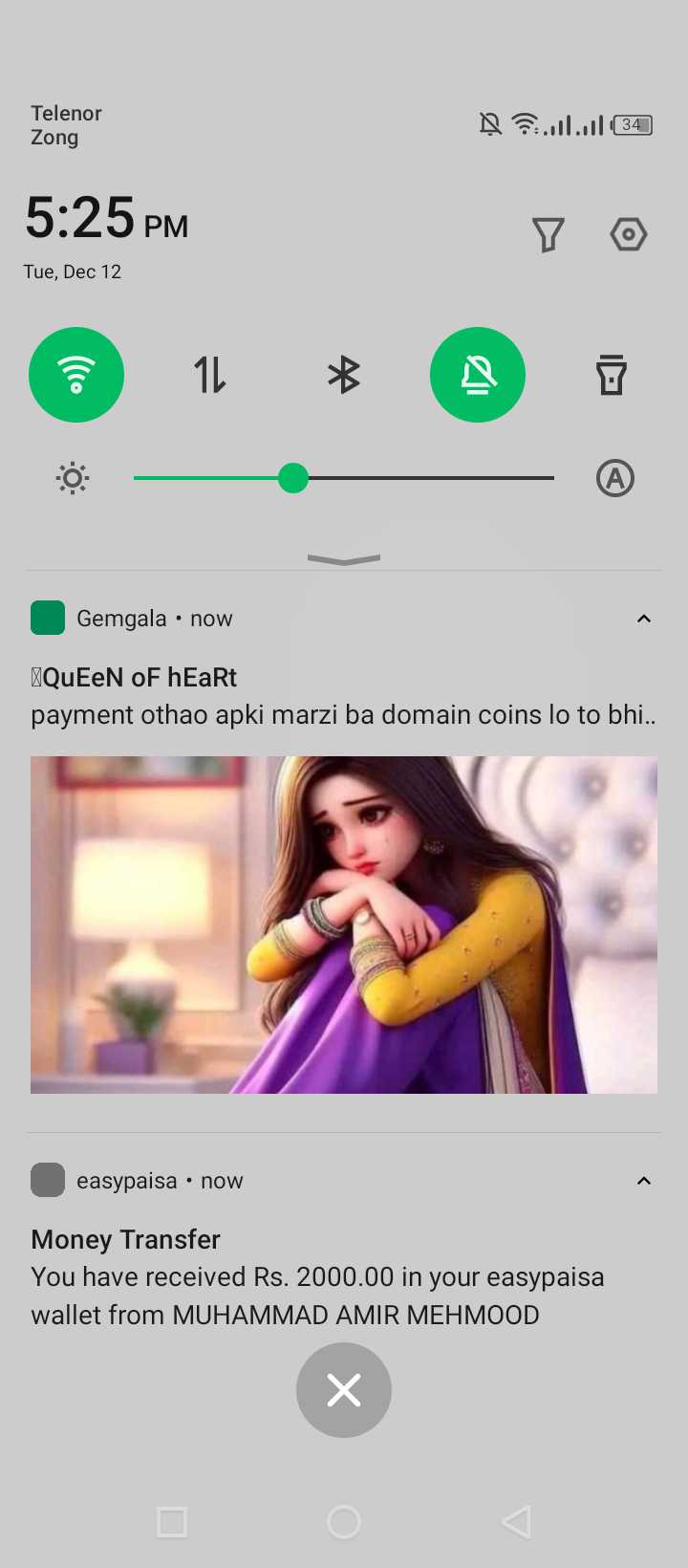This screenshot has height=1568, width=688.
Task: Tap the recent apps square button
Action: [x=172, y=1522]
